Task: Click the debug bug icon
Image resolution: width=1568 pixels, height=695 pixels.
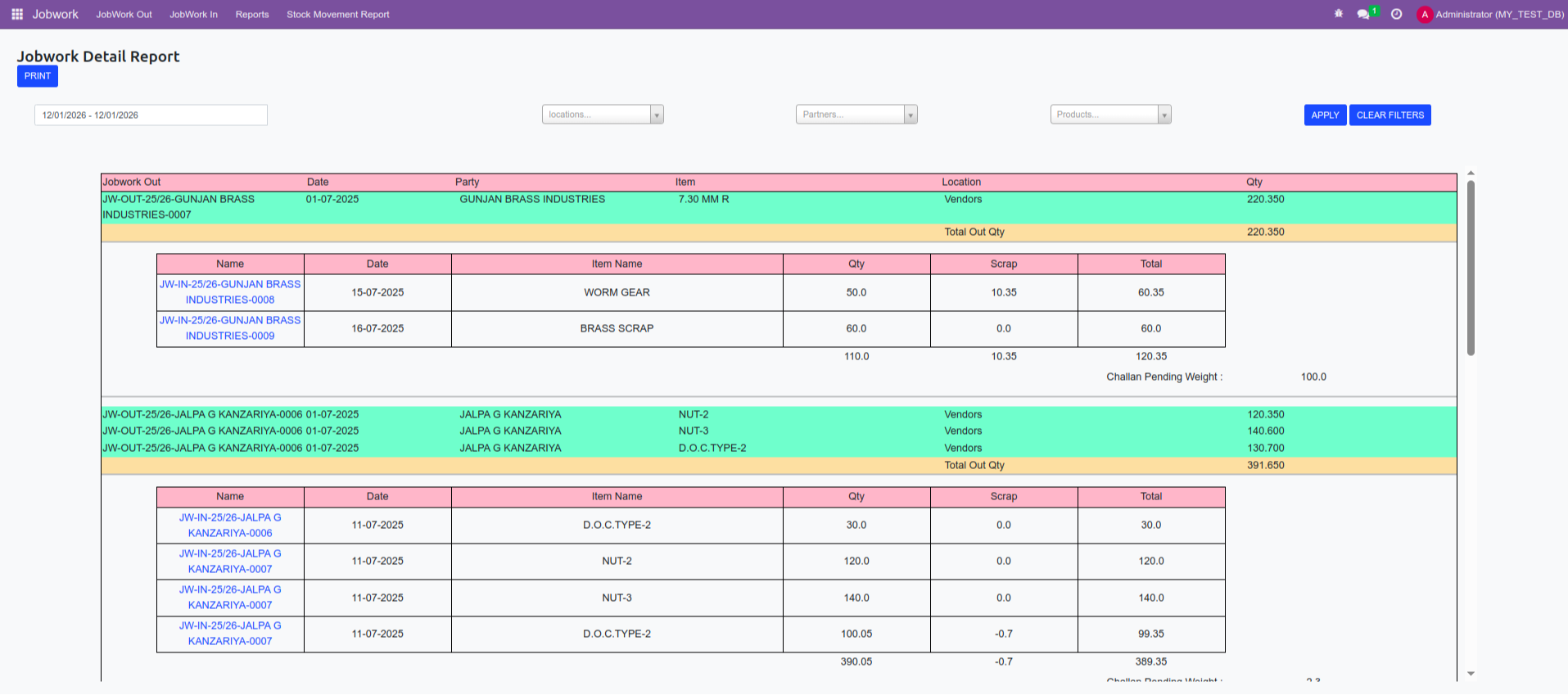Action: click(x=1339, y=14)
